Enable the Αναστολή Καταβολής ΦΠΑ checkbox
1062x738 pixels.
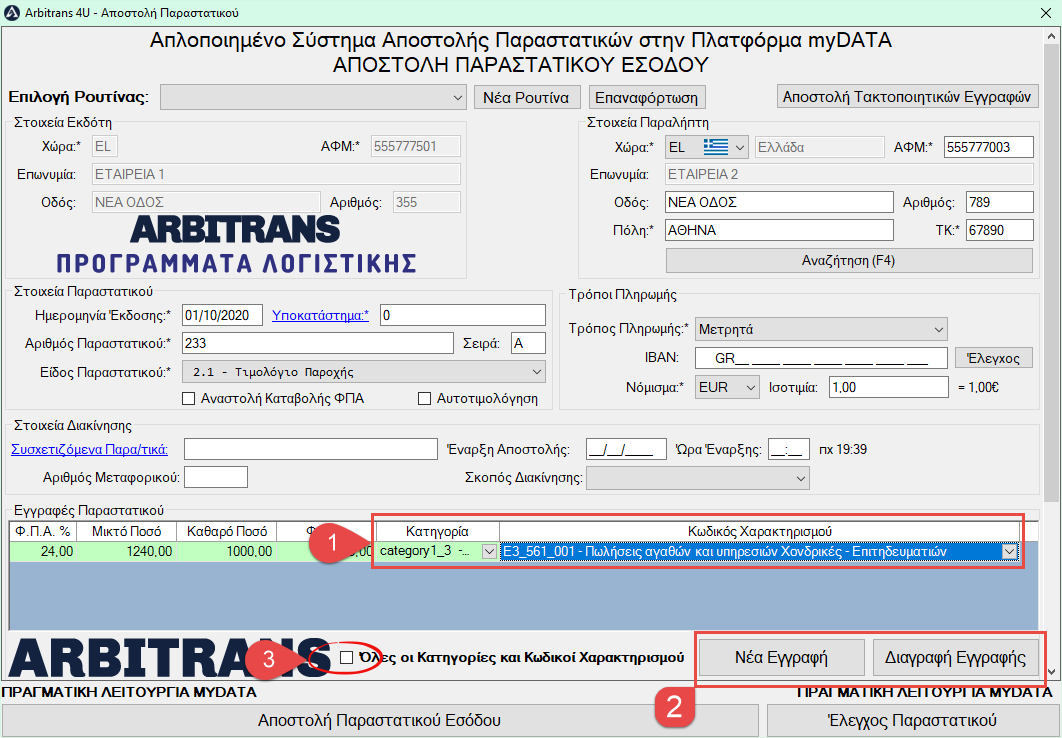[x=189, y=399]
